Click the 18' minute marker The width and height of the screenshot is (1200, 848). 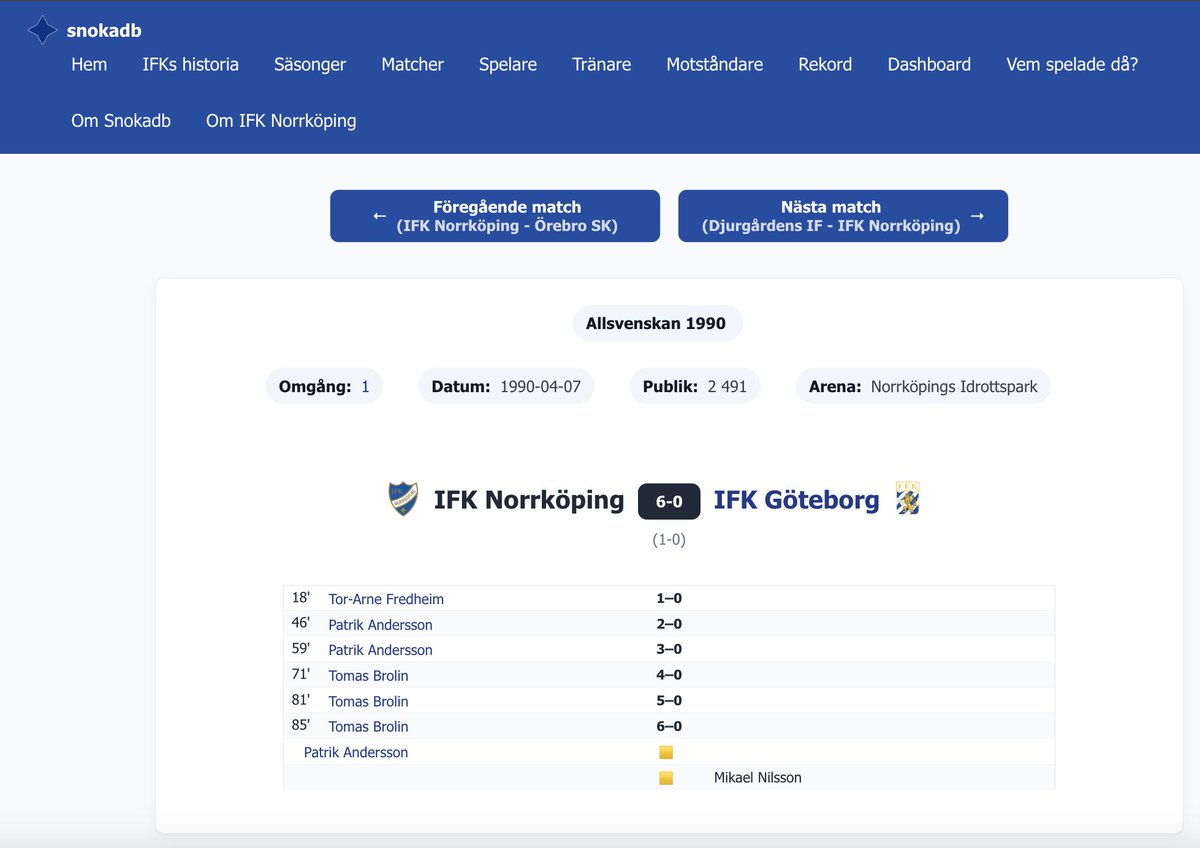click(301, 598)
